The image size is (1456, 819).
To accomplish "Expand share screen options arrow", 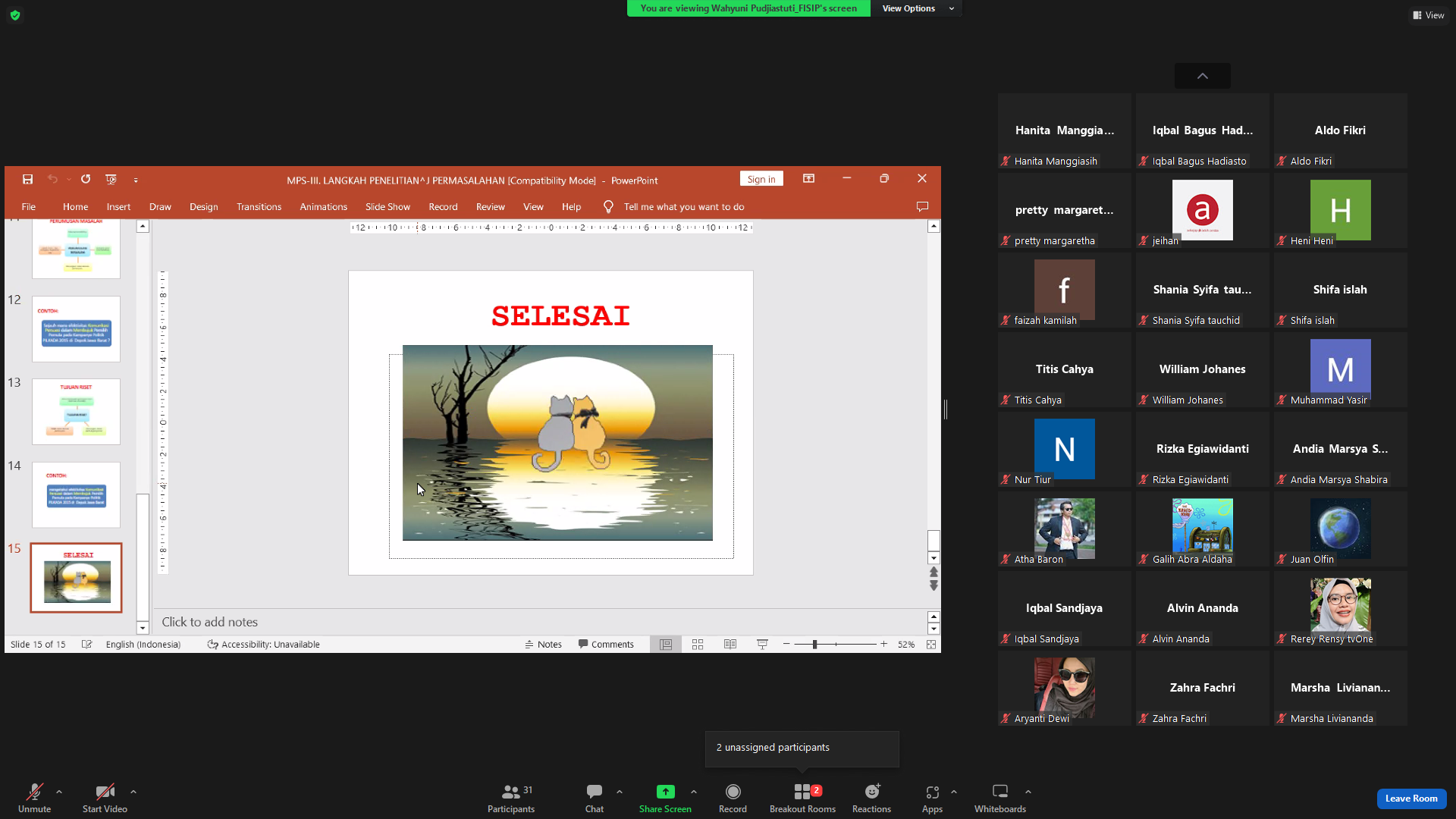I will click(694, 792).
